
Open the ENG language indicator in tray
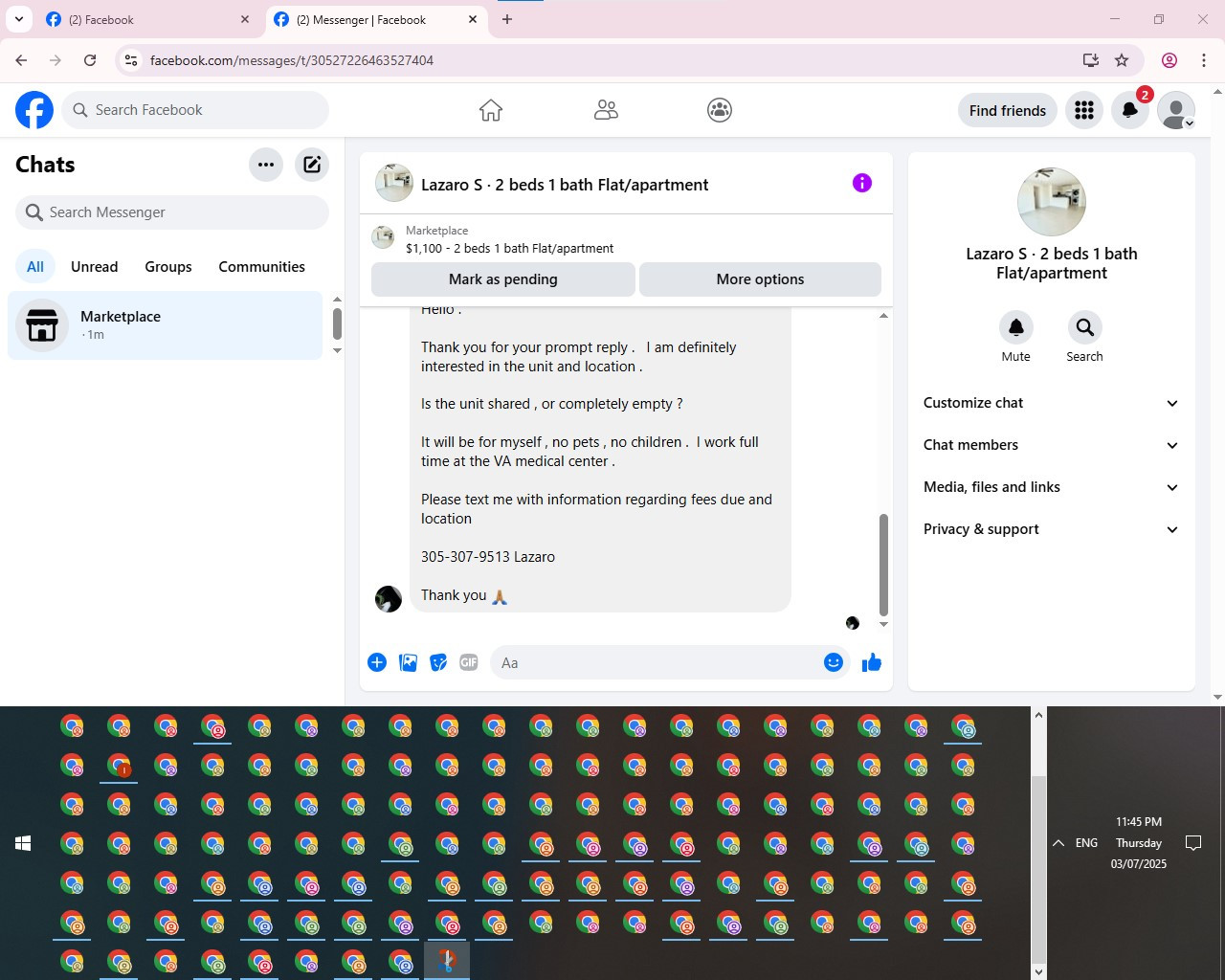click(1086, 843)
